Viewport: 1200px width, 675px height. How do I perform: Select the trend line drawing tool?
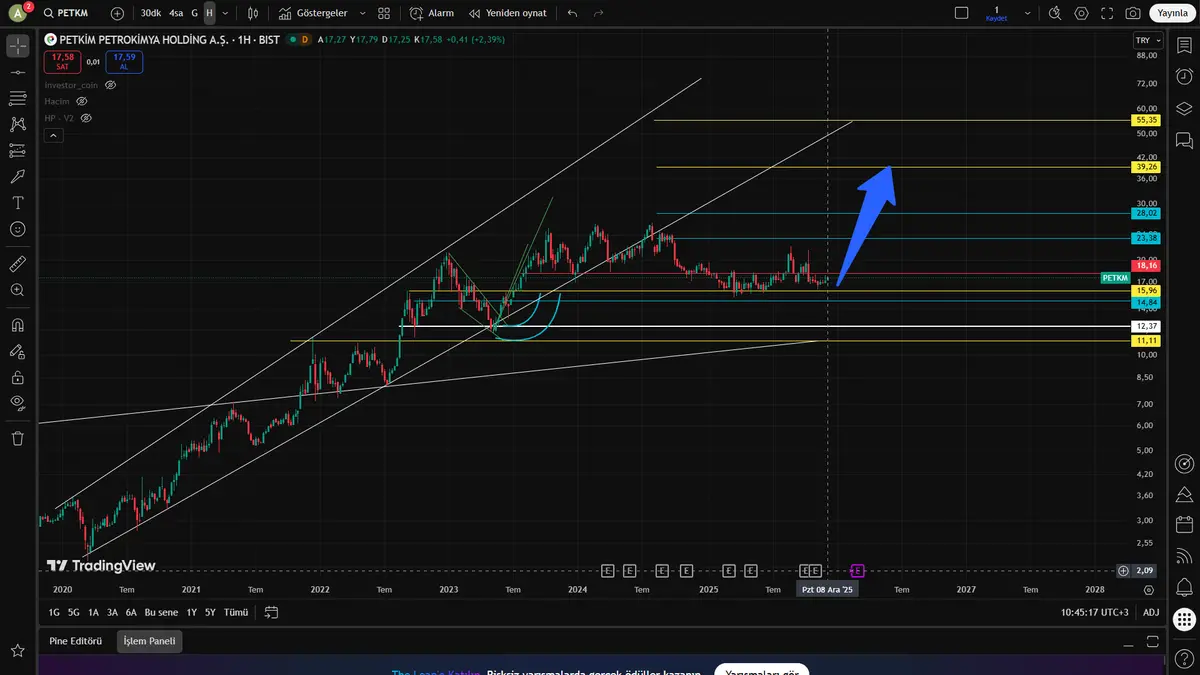(17, 73)
